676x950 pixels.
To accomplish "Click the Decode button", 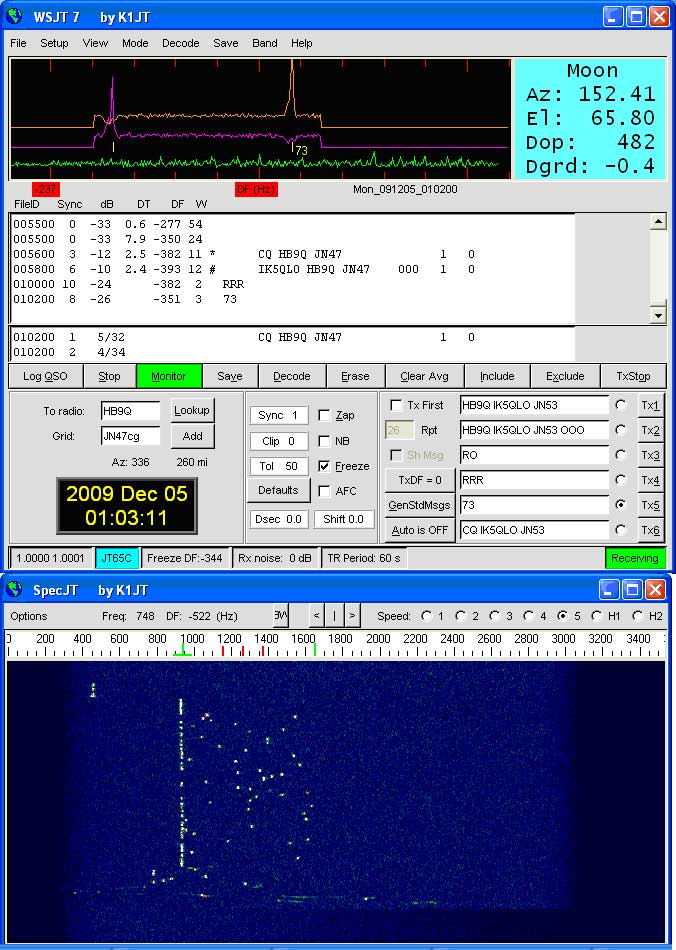I will pos(292,376).
